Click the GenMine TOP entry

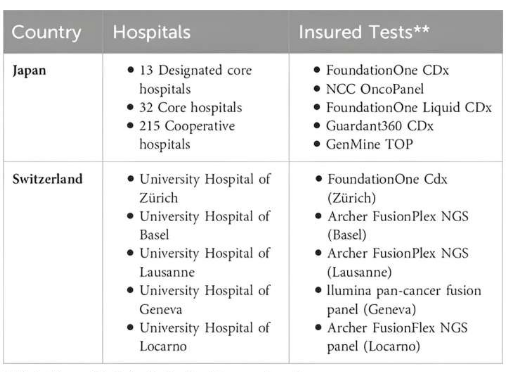369,144
